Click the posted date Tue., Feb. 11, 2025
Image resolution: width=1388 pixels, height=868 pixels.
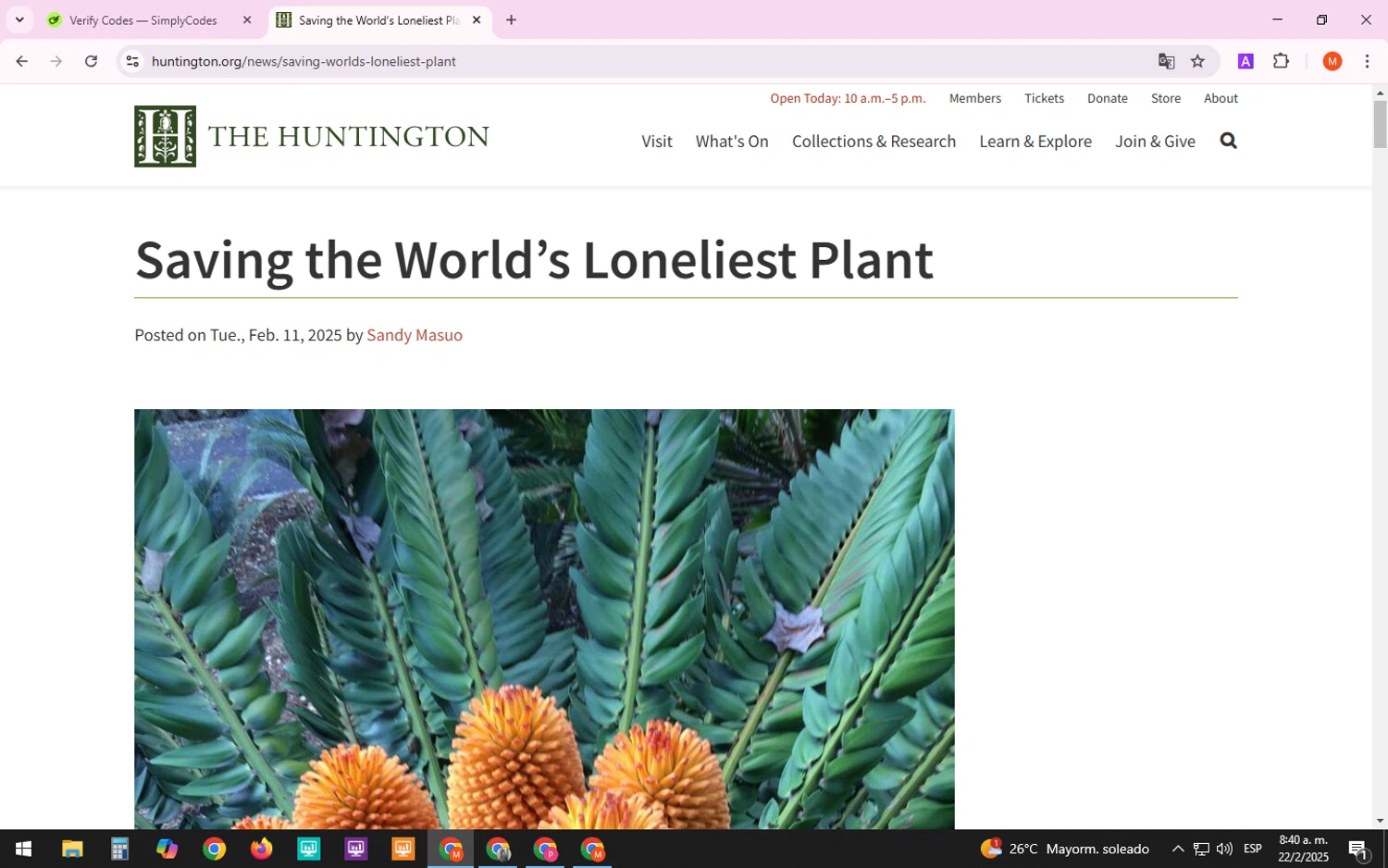coord(276,335)
